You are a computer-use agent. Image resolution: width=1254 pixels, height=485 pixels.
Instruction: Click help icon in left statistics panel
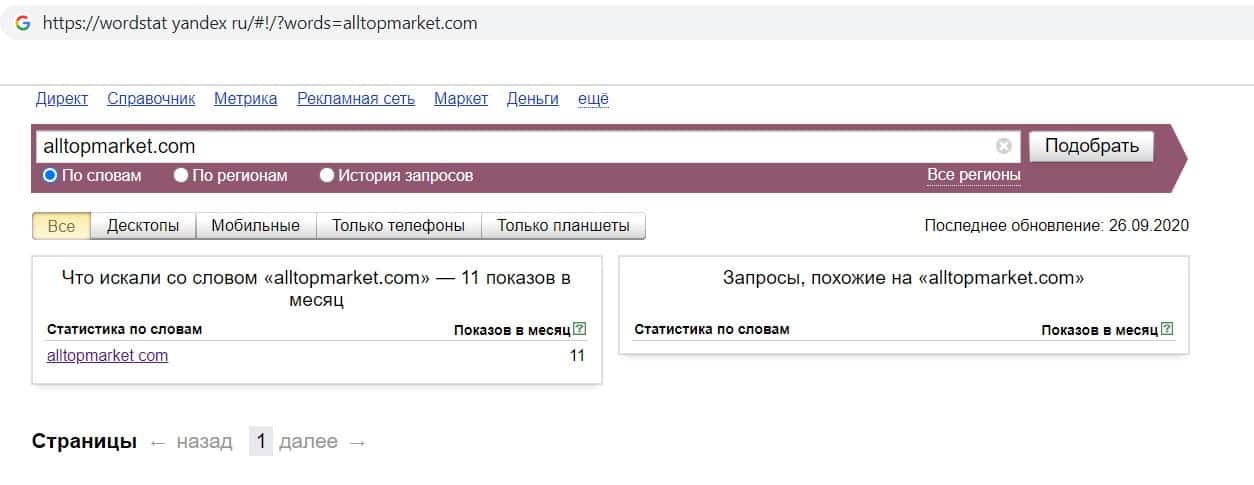click(x=580, y=329)
